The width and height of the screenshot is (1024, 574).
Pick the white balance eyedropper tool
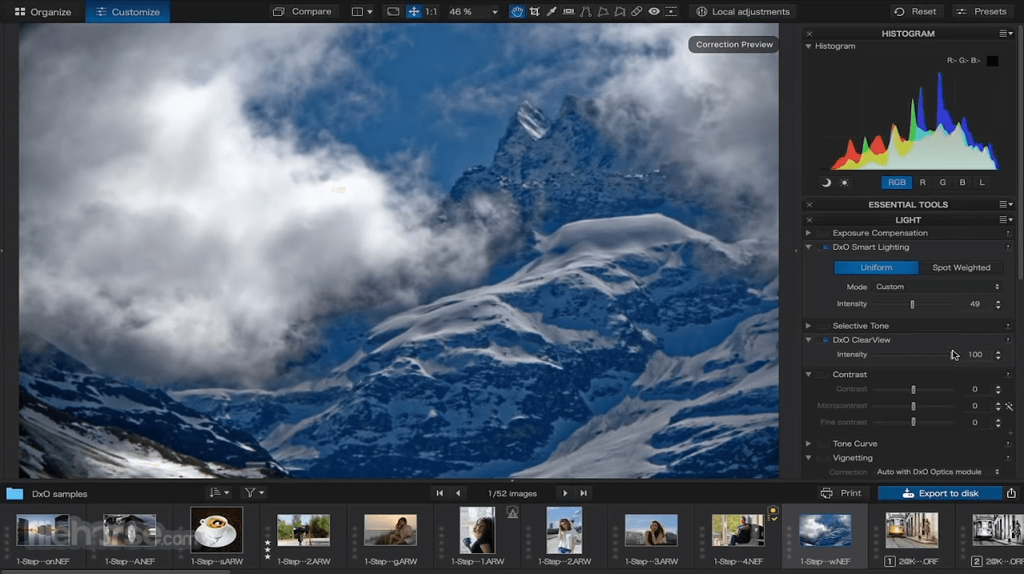[552, 12]
